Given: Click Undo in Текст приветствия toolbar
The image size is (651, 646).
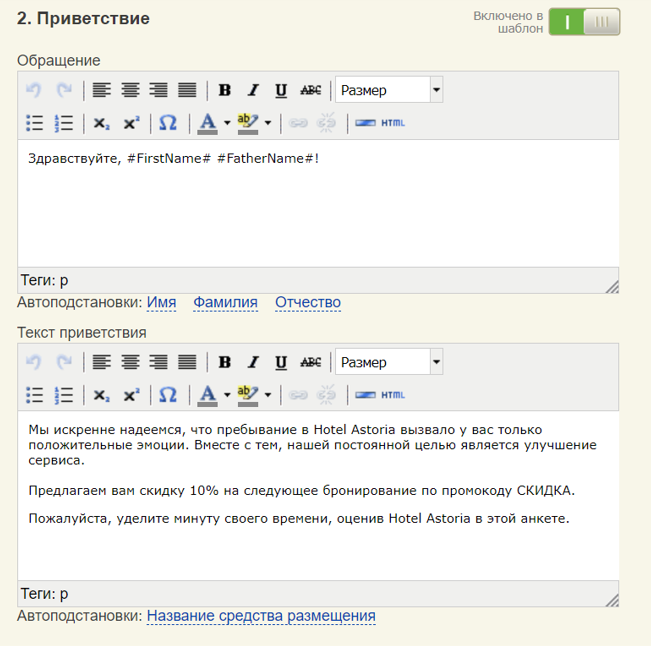Looking at the screenshot, I should (33, 362).
